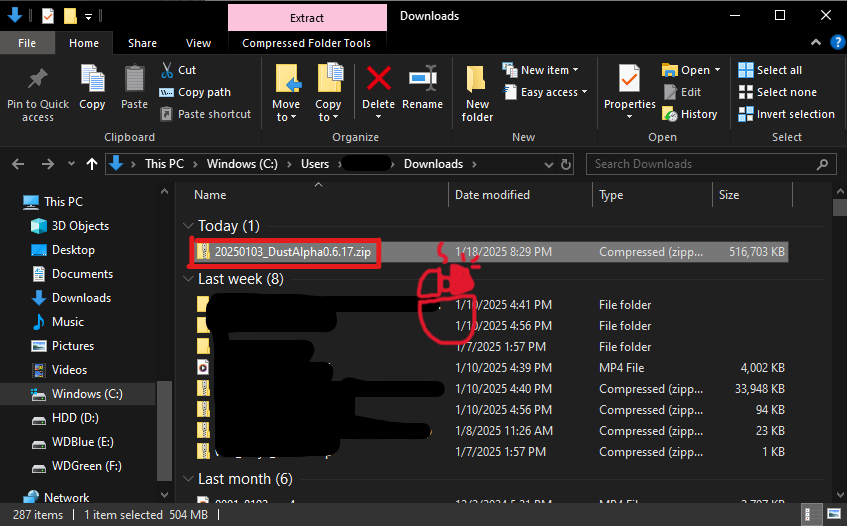The height and width of the screenshot is (526, 847).
Task: Open the New item dropdown
Action: click(540, 70)
